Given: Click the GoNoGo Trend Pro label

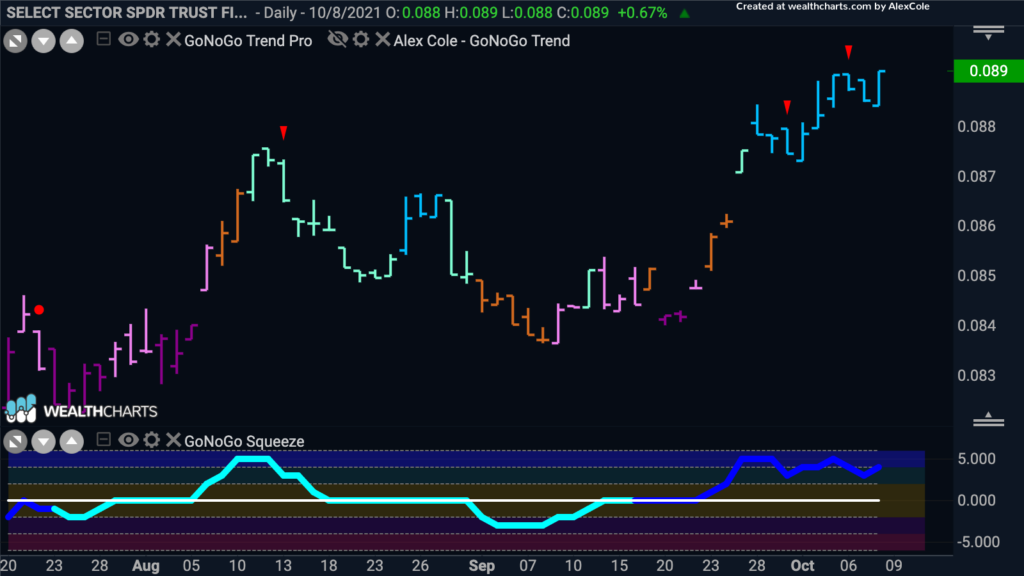Looking at the screenshot, I should (248, 40).
